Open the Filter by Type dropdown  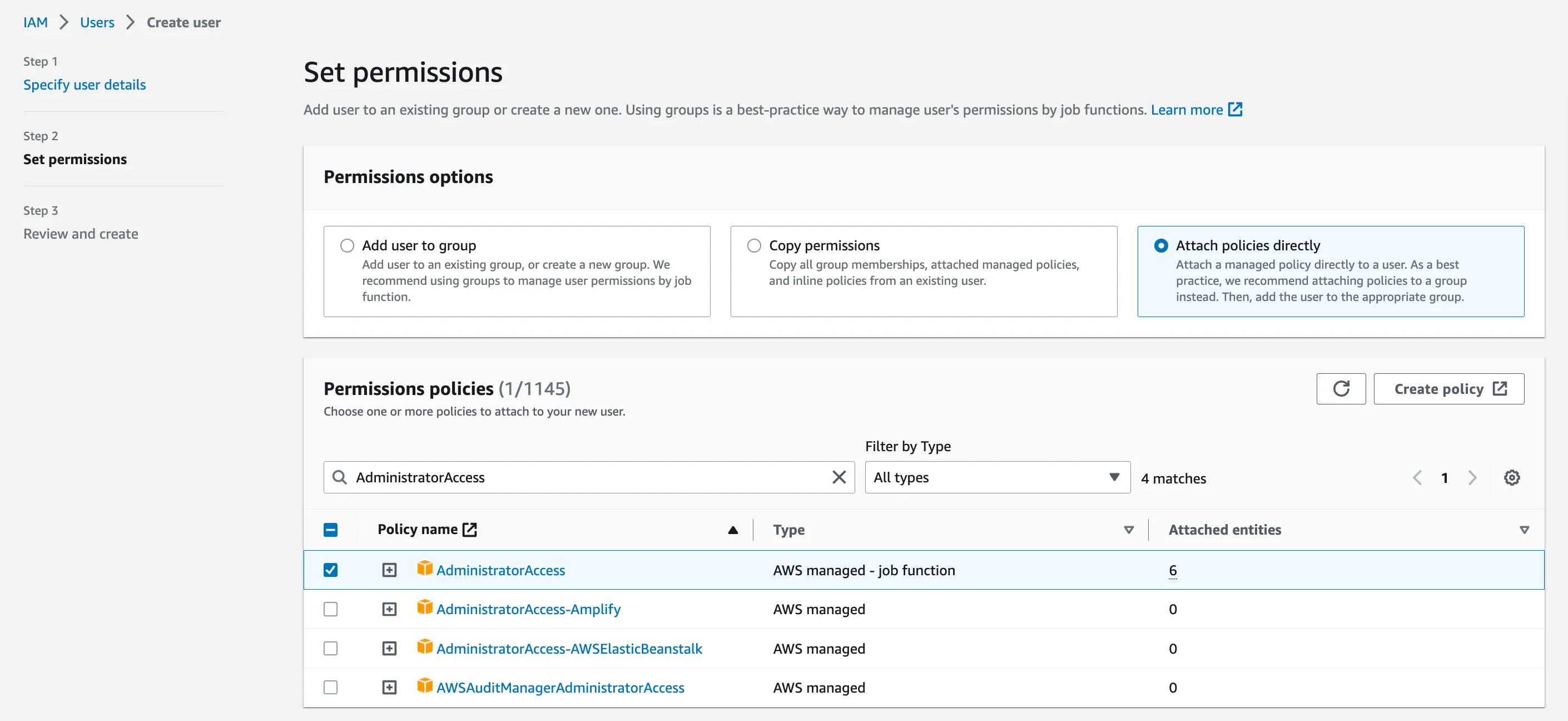coord(997,477)
